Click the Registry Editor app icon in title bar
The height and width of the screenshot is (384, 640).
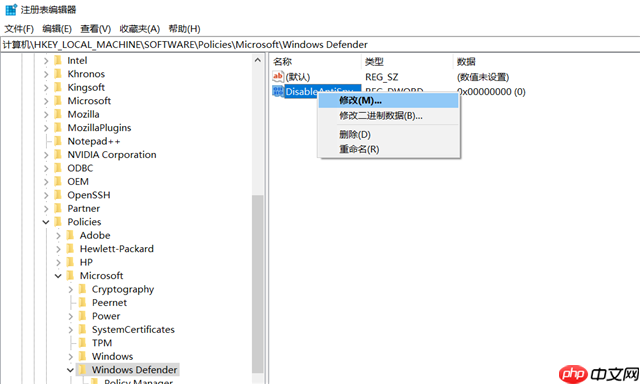(11, 9)
